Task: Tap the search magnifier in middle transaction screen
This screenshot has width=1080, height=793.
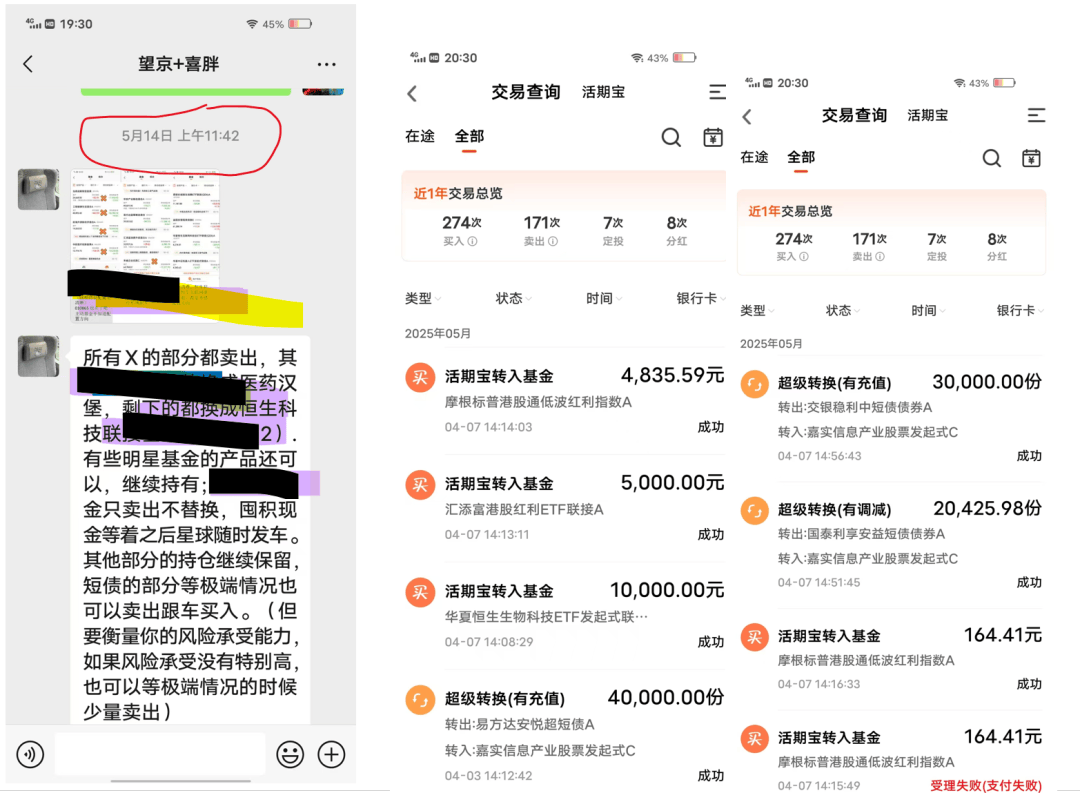Action: coord(671,137)
